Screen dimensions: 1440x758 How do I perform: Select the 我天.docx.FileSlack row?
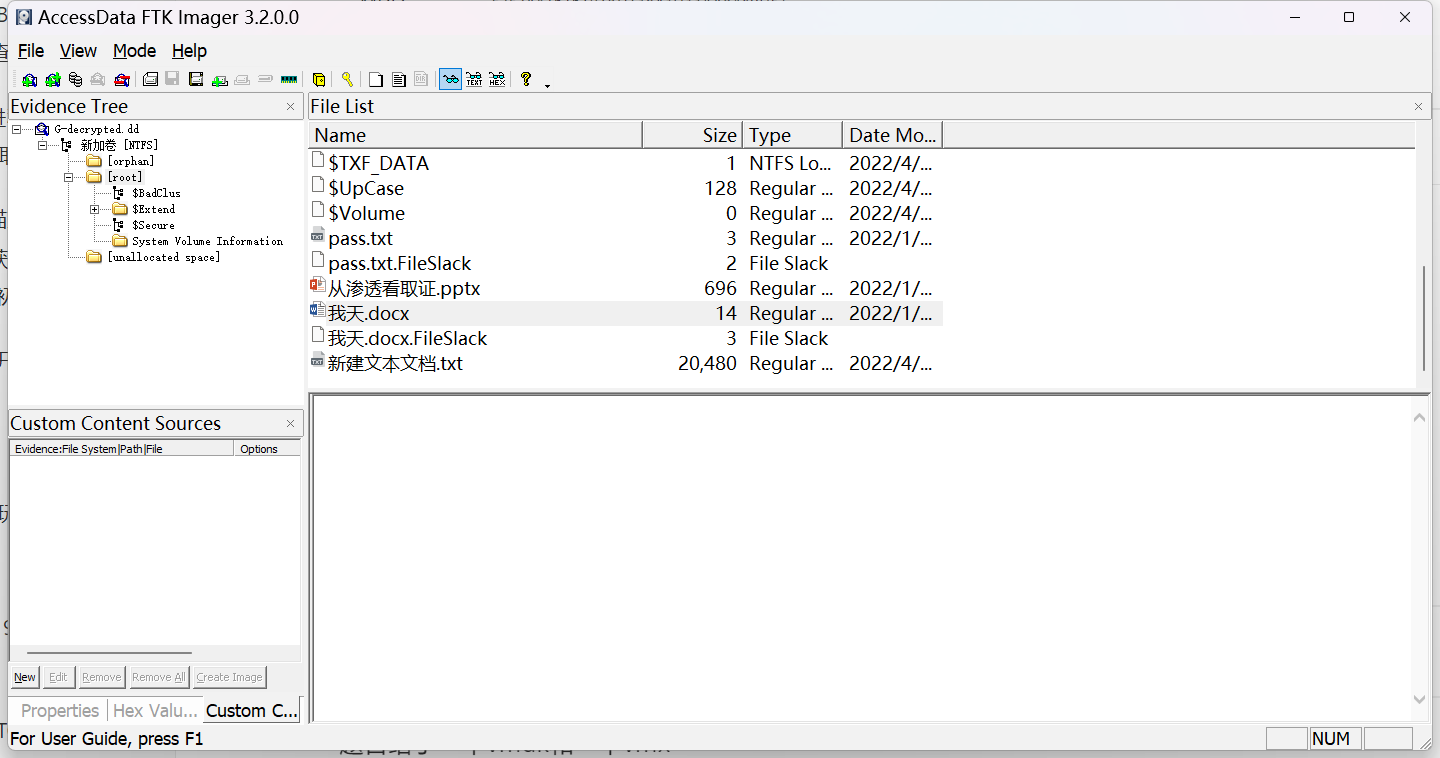point(625,338)
